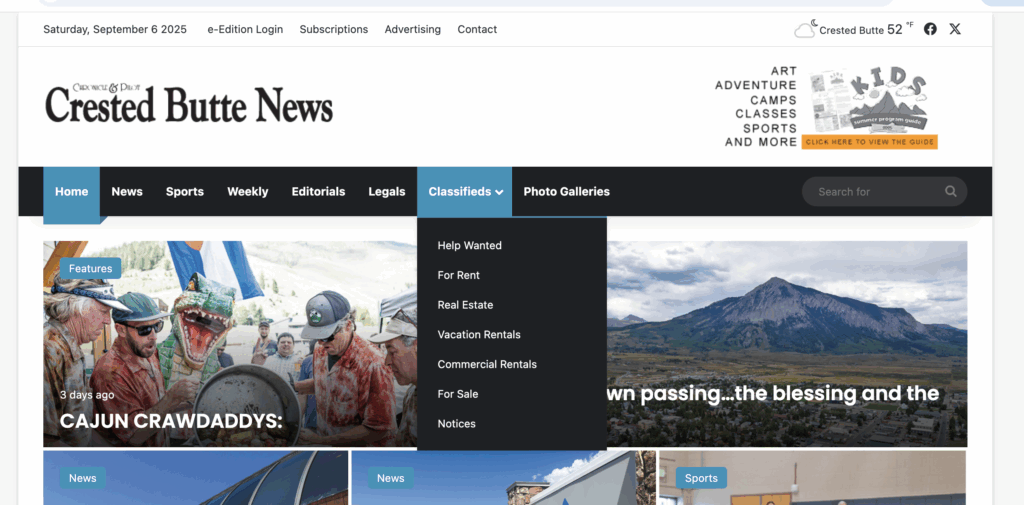
Task: Open the Subscriptions link
Action: click(x=334, y=29)
